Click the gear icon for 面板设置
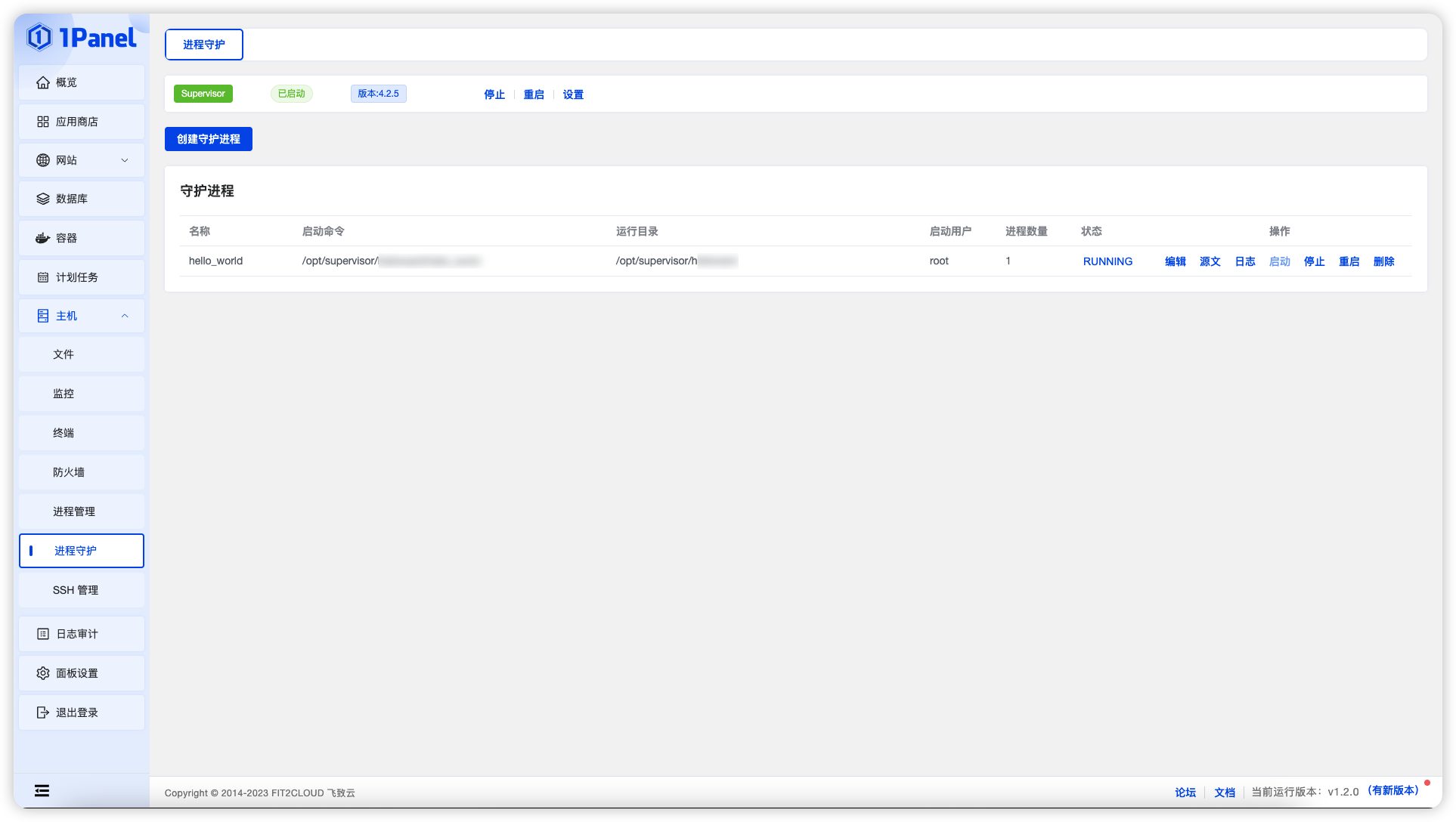 click(43, 673)
